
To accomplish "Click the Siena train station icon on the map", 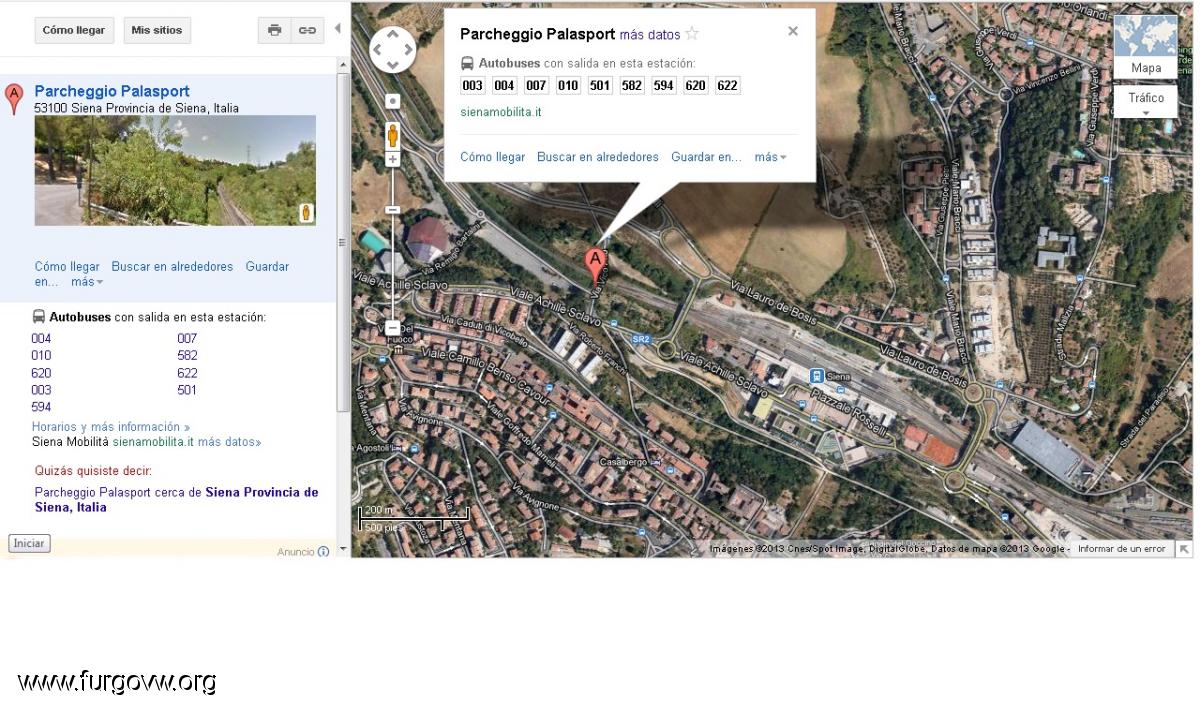I will click(817, 376).
